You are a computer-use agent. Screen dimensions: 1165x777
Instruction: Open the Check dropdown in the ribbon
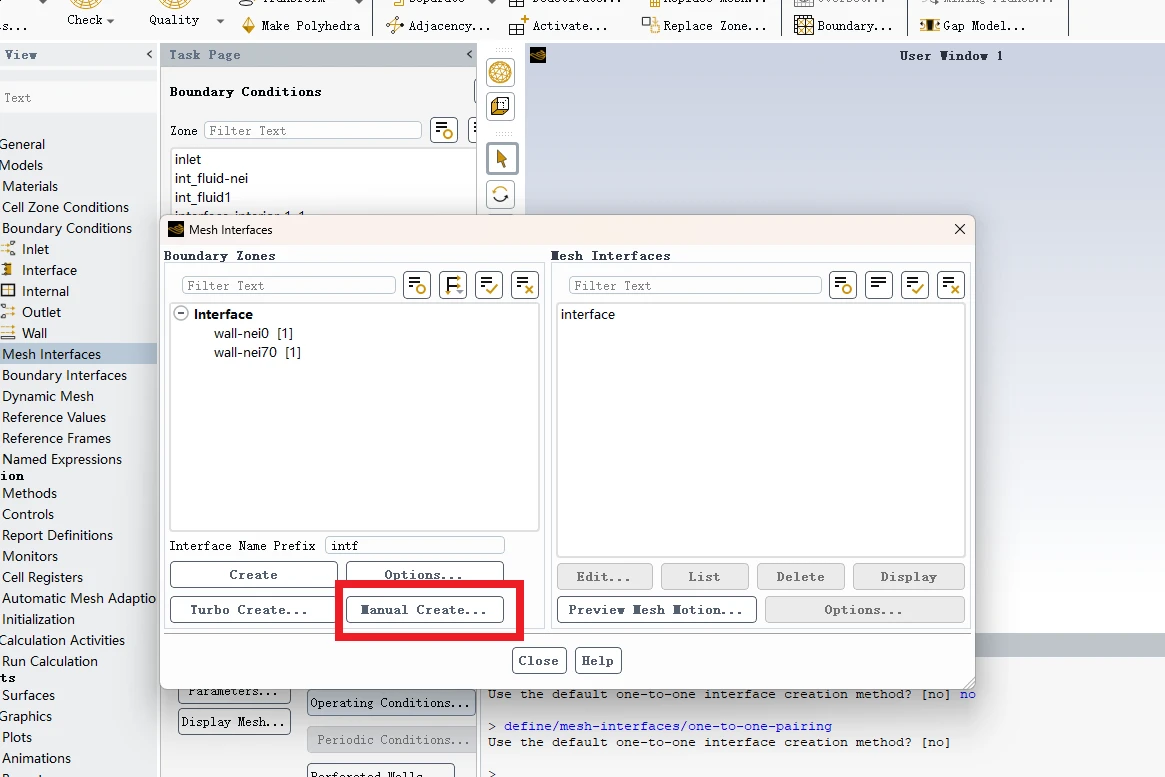tap(90, 20)
